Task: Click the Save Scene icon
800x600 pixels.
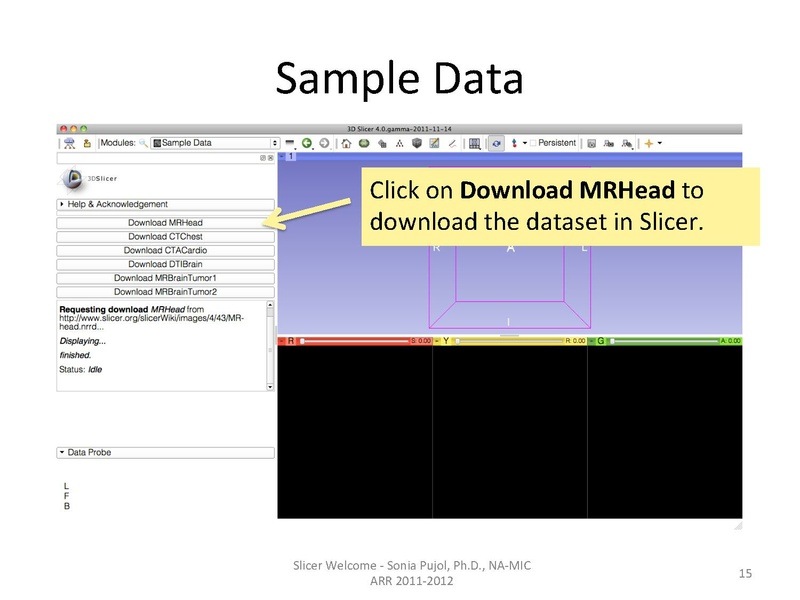Action: 88,142
